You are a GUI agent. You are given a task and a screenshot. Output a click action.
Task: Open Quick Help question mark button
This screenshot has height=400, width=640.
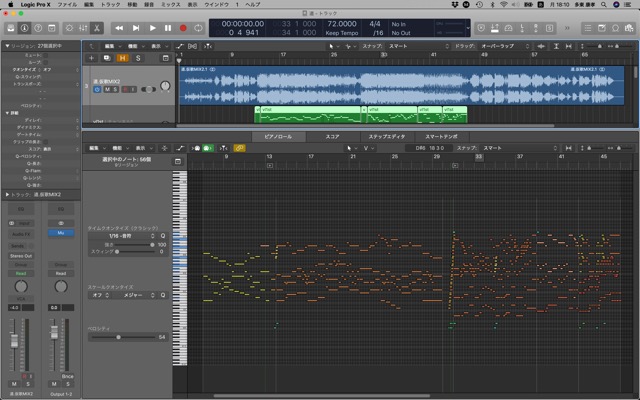(38, 28)
